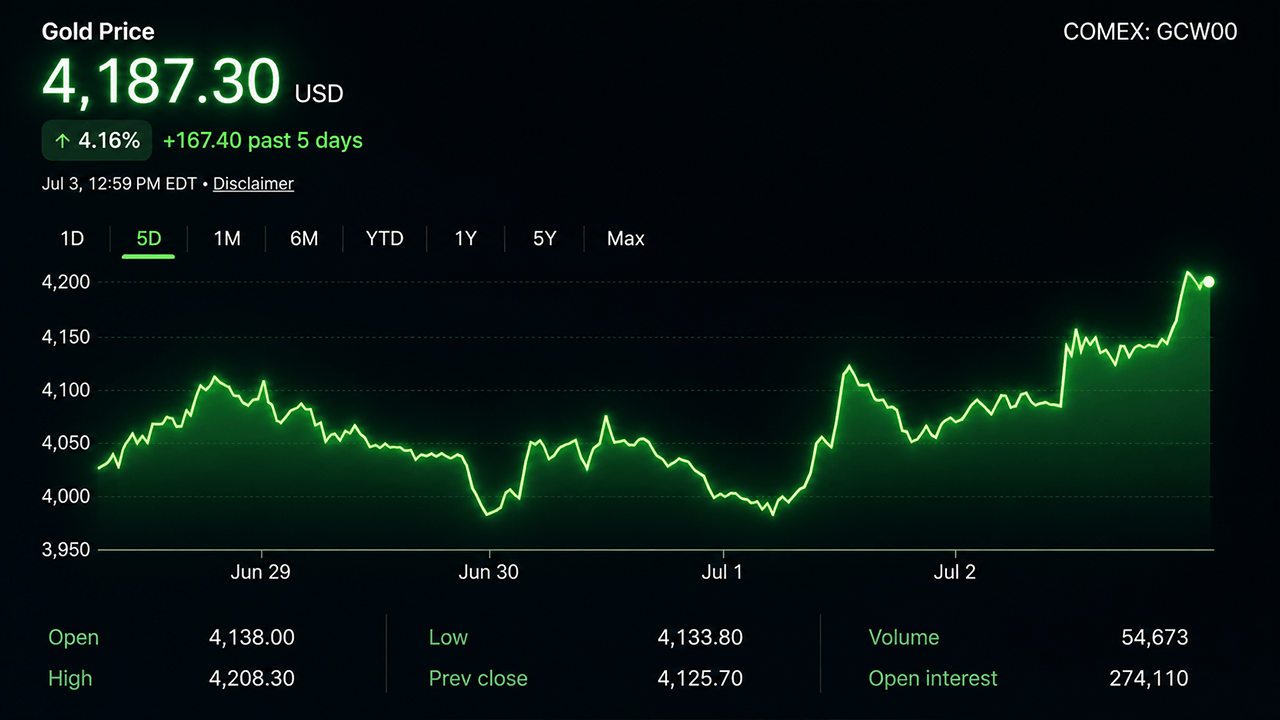
Task: Click the 4,100 y-axis label
Action: (66, 390)
